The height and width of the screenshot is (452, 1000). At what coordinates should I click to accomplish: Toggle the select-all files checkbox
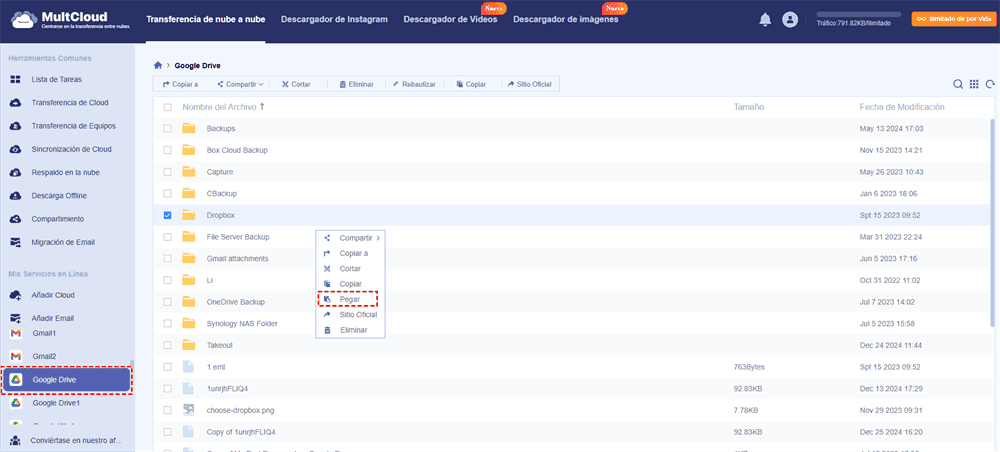(167, 107)
